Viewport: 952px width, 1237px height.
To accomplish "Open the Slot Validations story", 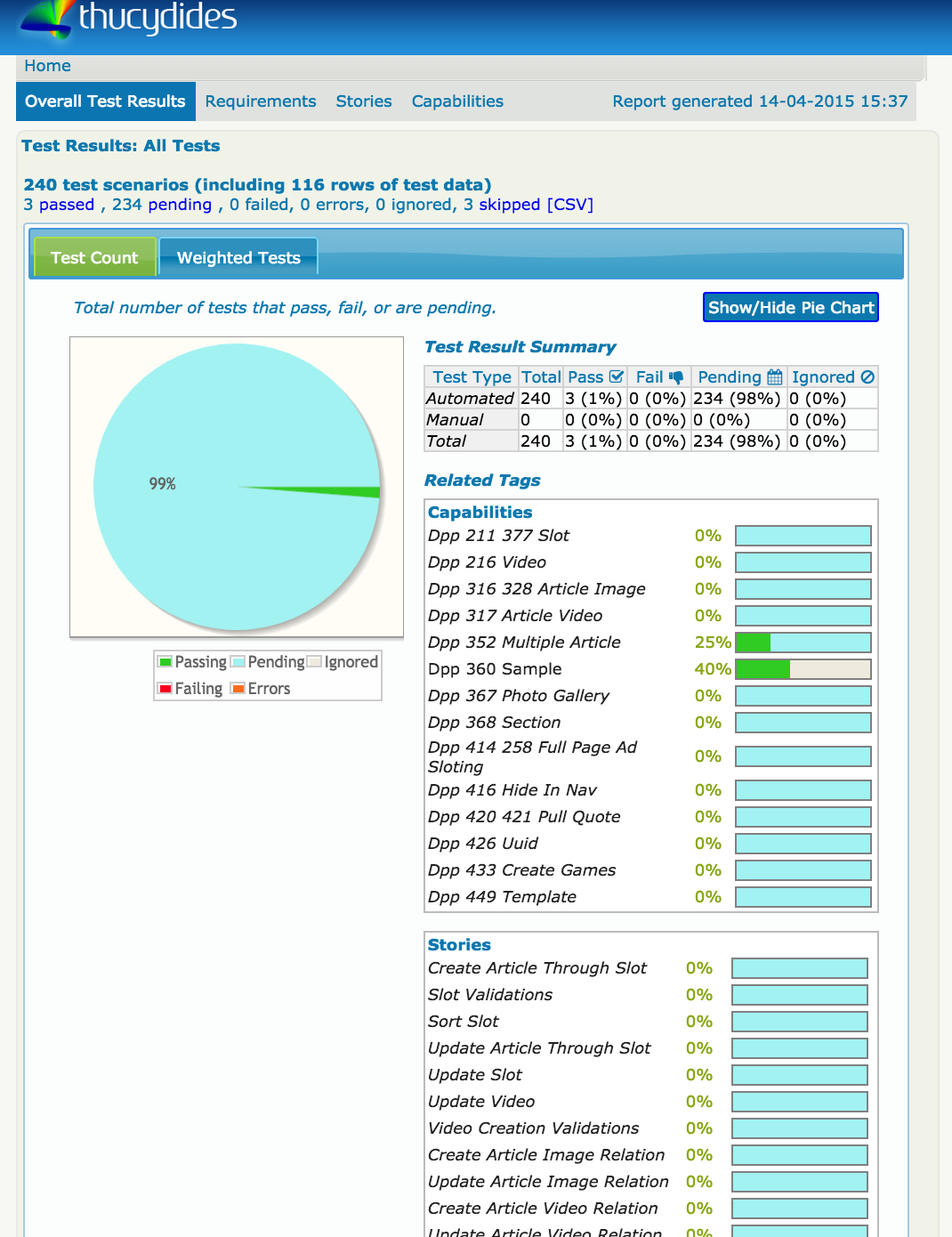I will click(490, 995).
